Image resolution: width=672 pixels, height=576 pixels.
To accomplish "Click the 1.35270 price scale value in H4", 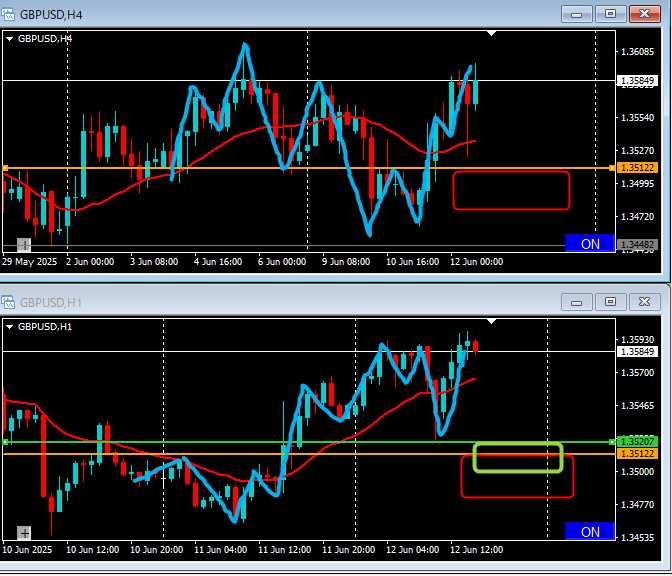I will 638,151.
